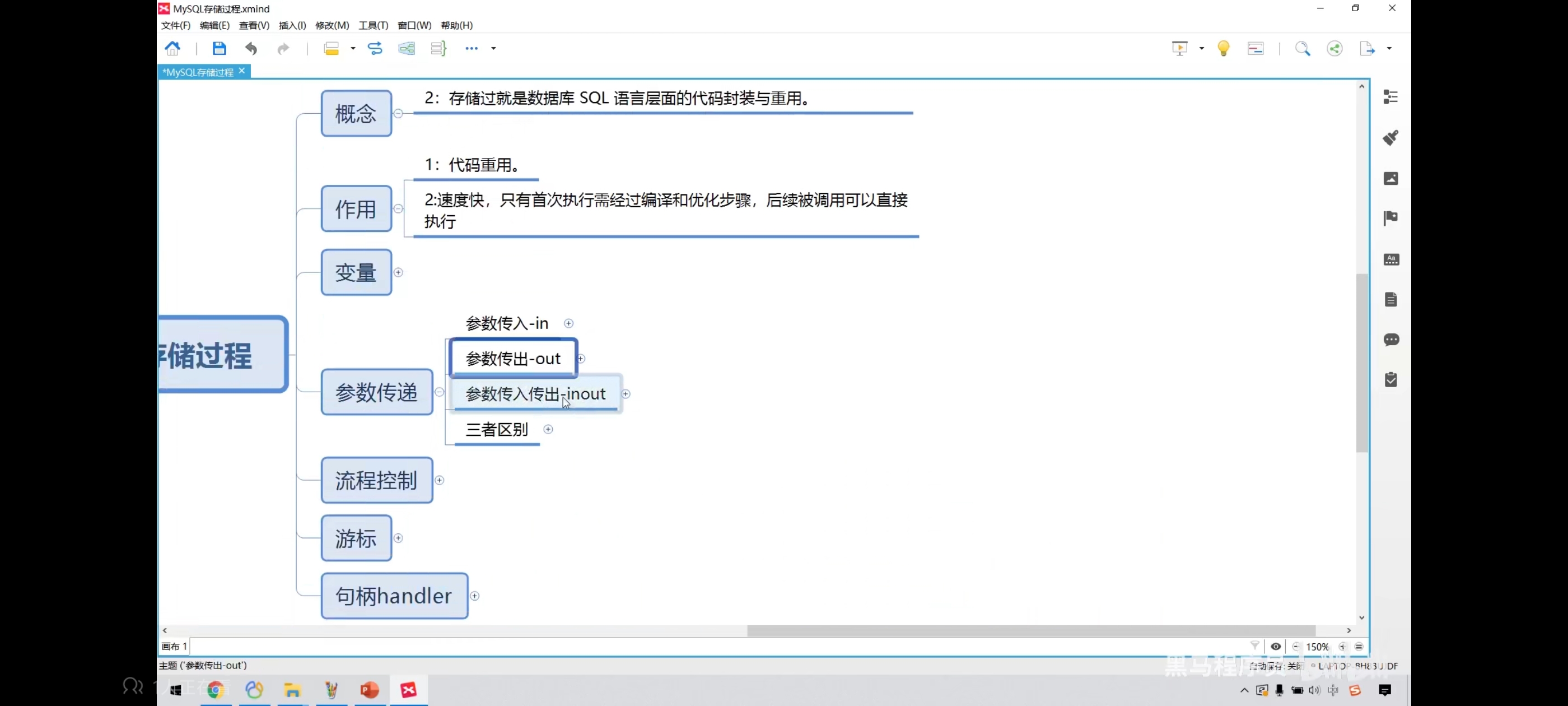Open the Outline panel icon

1390,97
